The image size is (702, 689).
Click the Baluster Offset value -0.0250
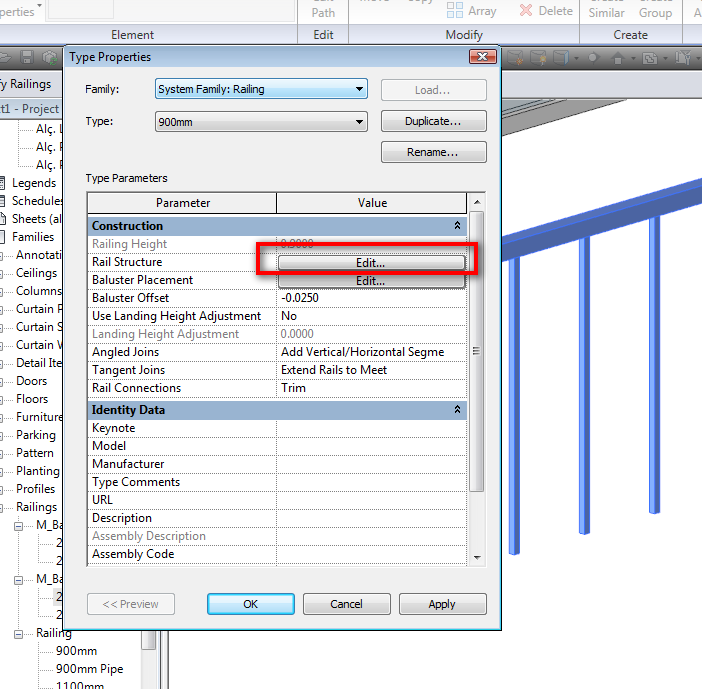[x=372, y=298]
